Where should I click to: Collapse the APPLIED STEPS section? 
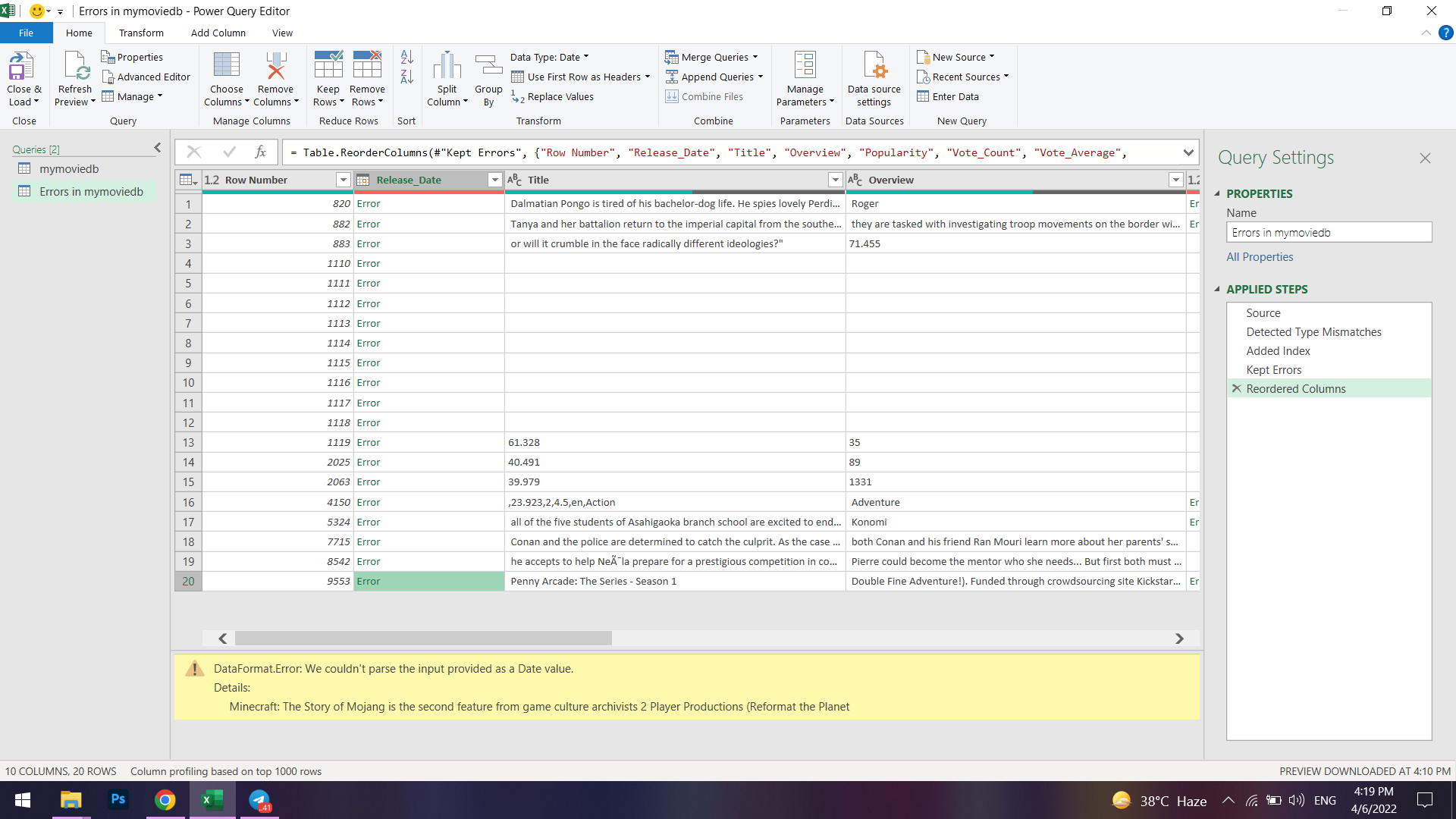point(1217,289)
